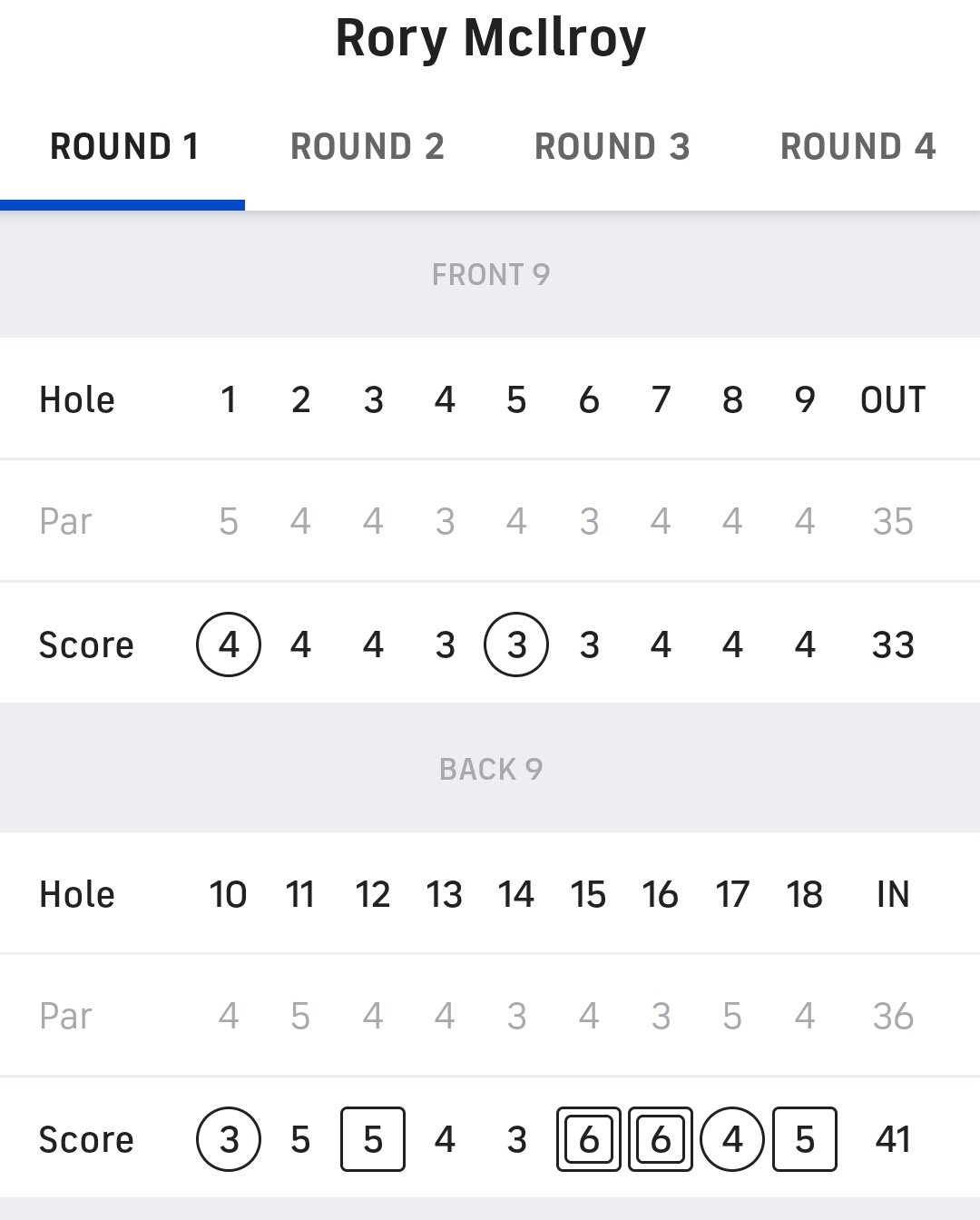980x1220 pixels.
Task: Tap the boxed bogey 5 on hole 12
Action: tap(373, 1139)
